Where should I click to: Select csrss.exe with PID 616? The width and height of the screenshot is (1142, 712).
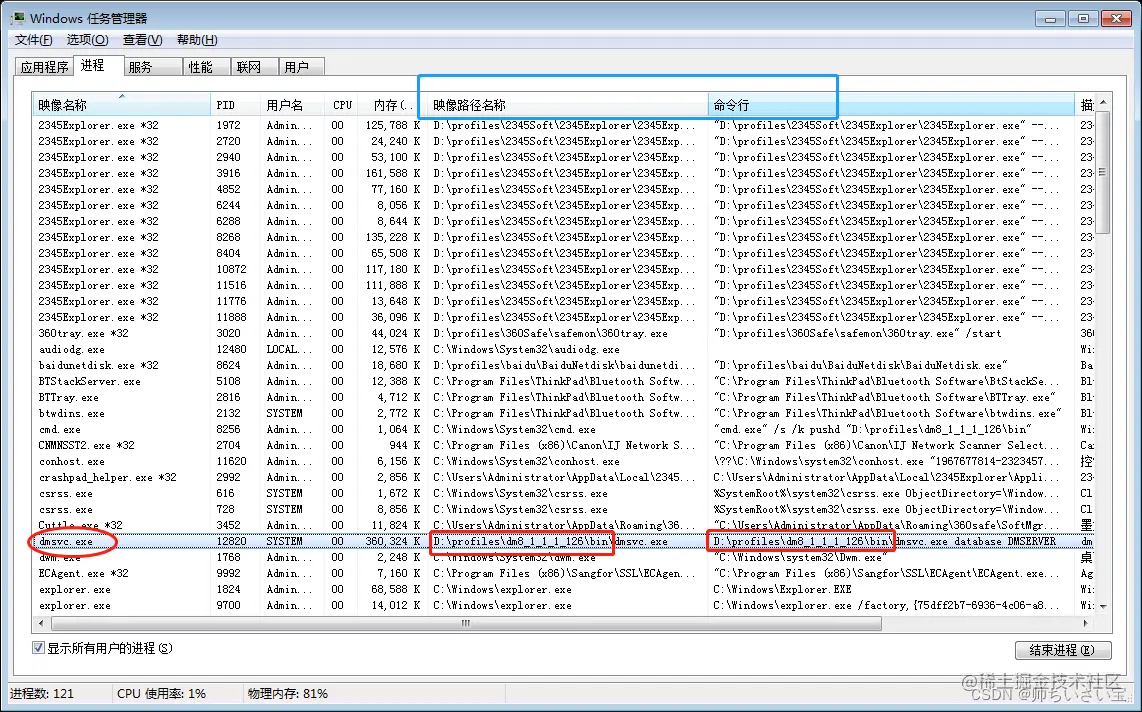(564, 494)
